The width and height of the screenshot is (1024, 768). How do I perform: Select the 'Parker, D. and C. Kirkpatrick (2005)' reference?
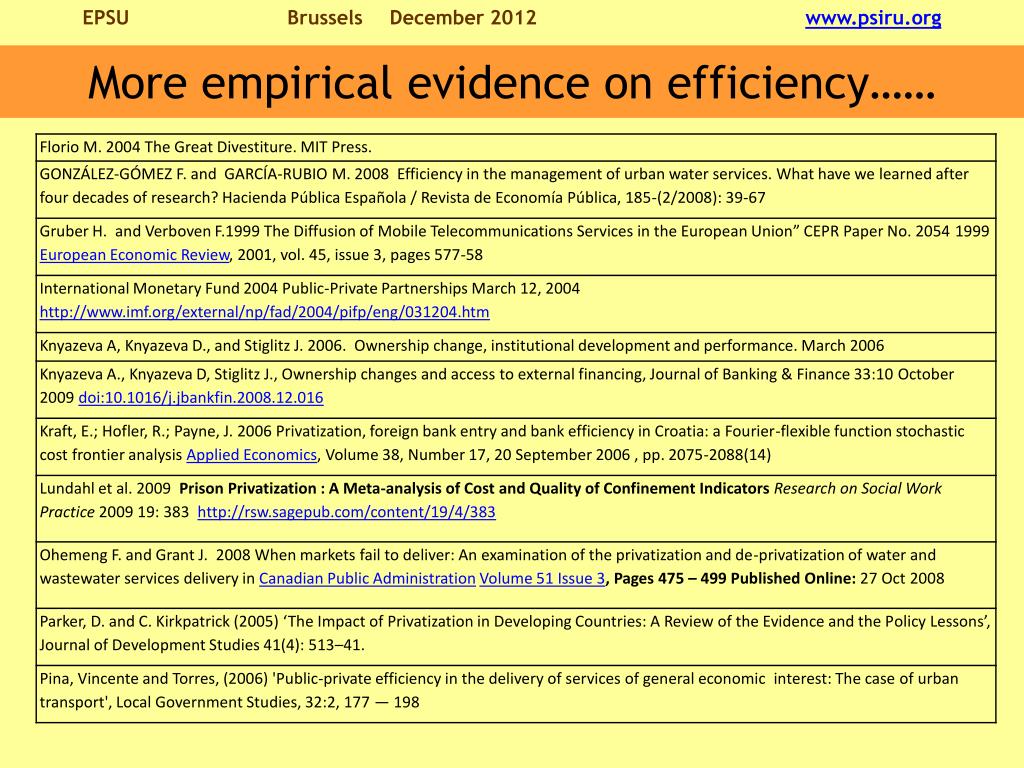click(516, 637)
